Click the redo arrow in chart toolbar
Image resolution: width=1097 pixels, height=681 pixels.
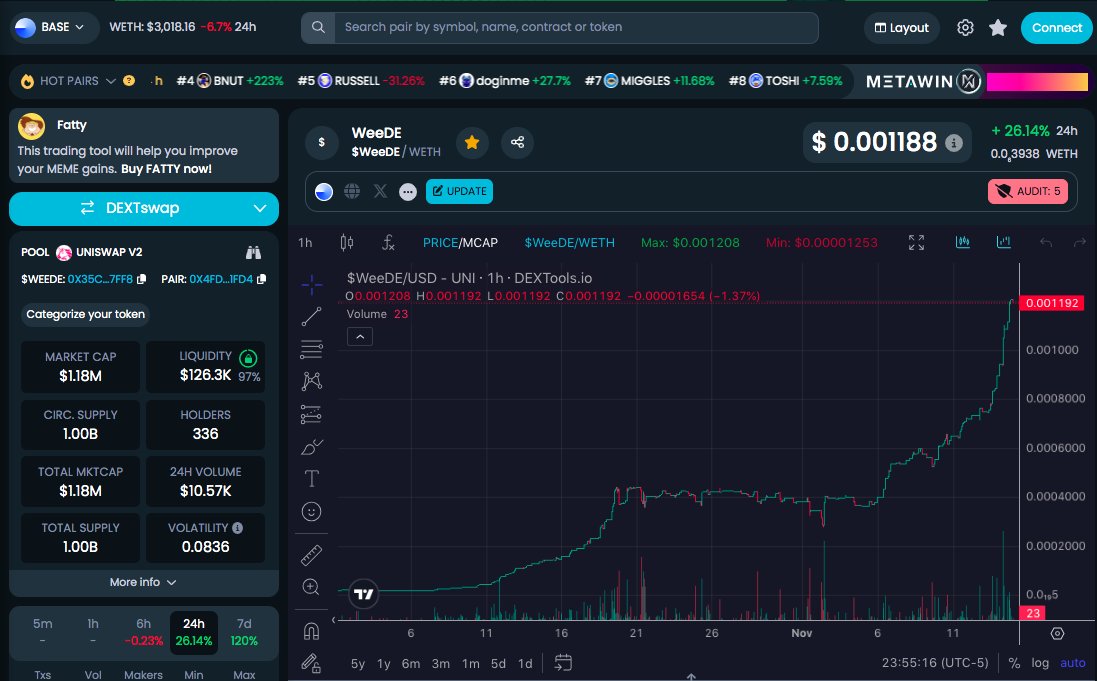pyautogui.click(x=1080, y=242)
